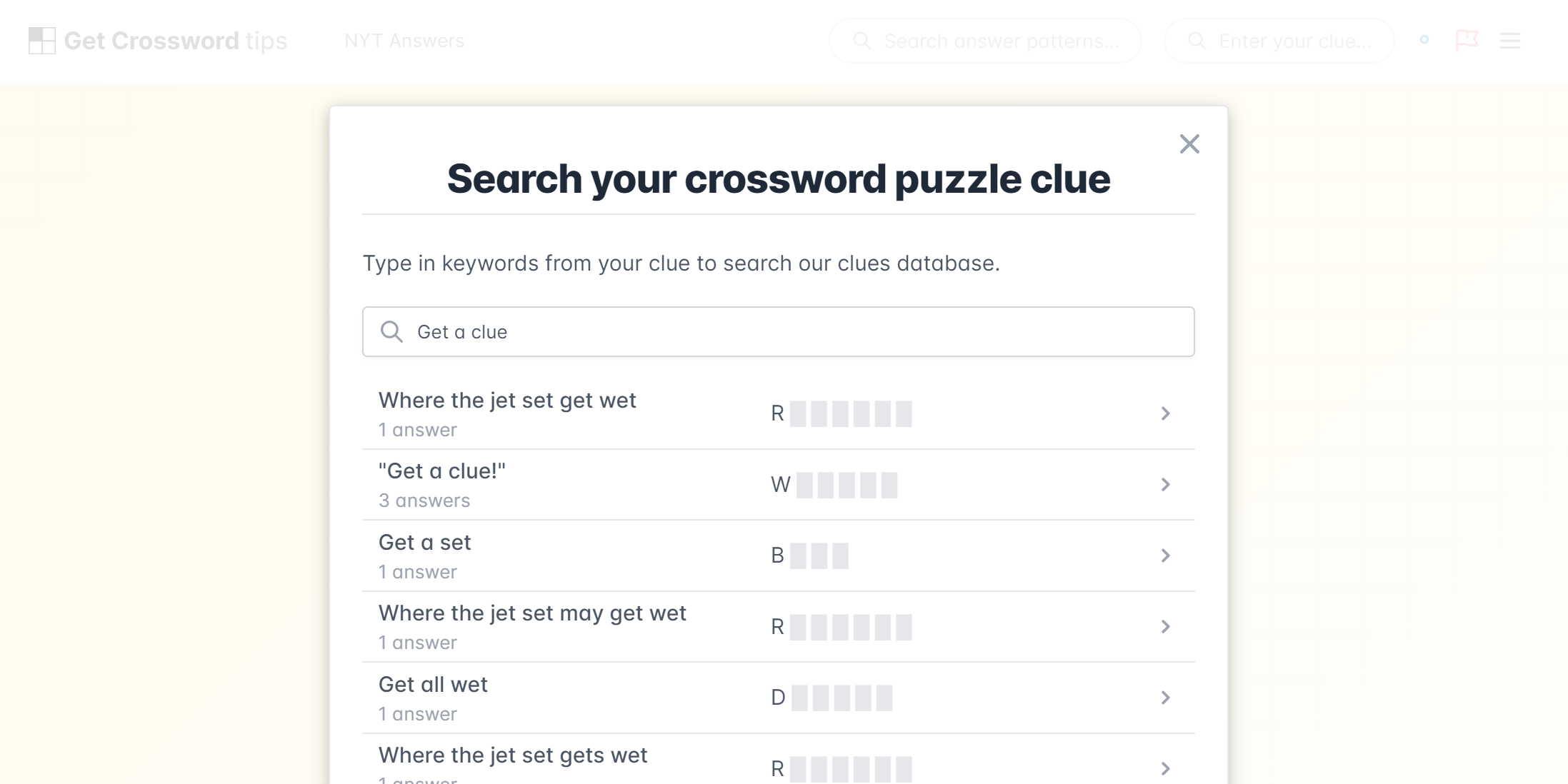Open 'Where the jet set may get wet' clue
Viewport: 1568px width, 784px height.
[x=778, y=627]
